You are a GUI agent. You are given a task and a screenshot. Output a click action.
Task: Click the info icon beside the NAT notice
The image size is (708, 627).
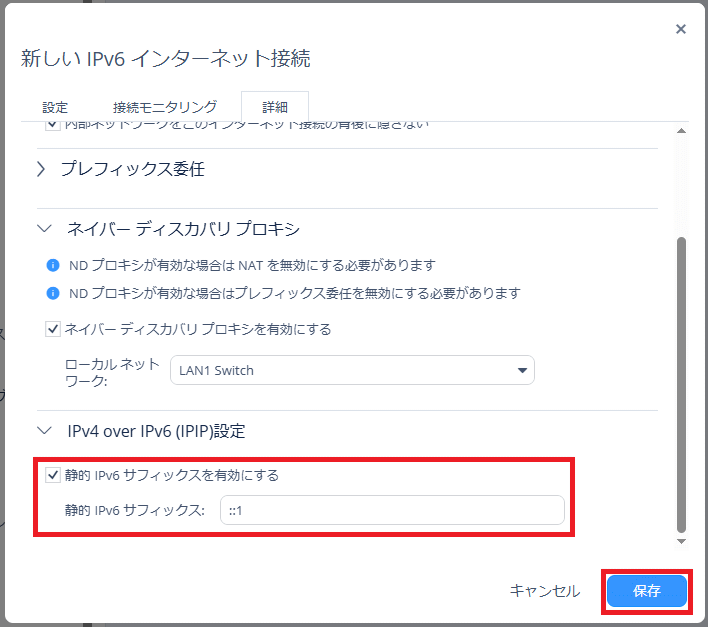tap(54, 266)
